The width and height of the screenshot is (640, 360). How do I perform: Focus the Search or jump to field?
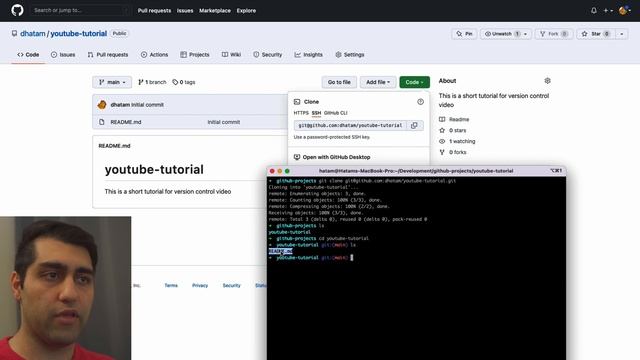[80, 10]
